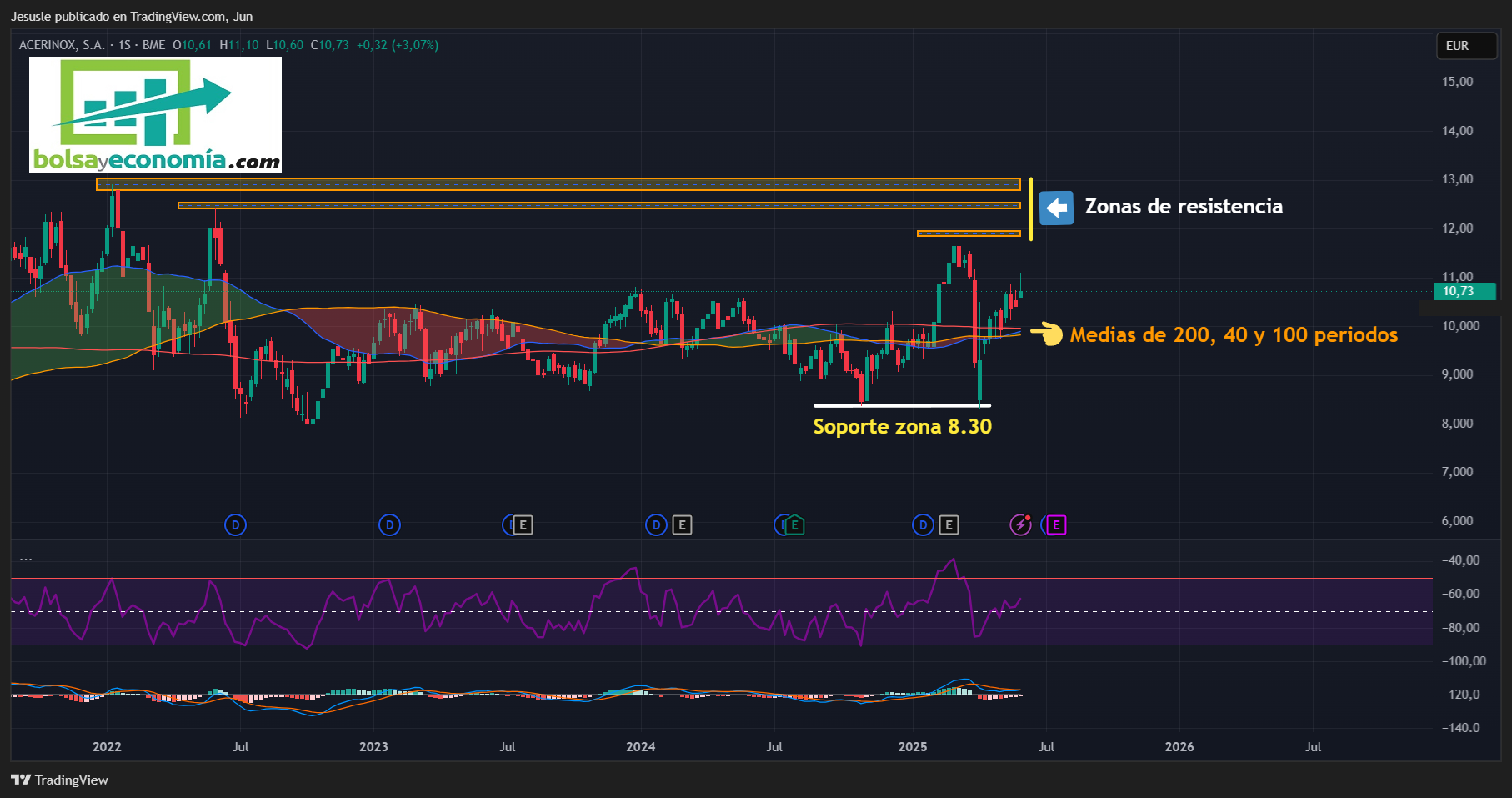The height and width of the screenshot is (798, 1512).
Task: Select the 'Soporte zona 8.30' text annotation
Action: point(903,427)
